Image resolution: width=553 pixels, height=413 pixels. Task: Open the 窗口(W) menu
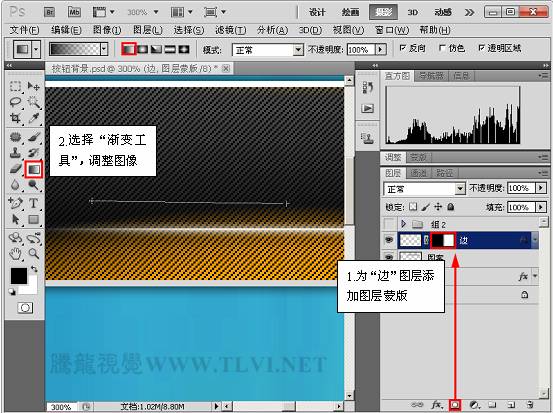[x=392, y=30]
